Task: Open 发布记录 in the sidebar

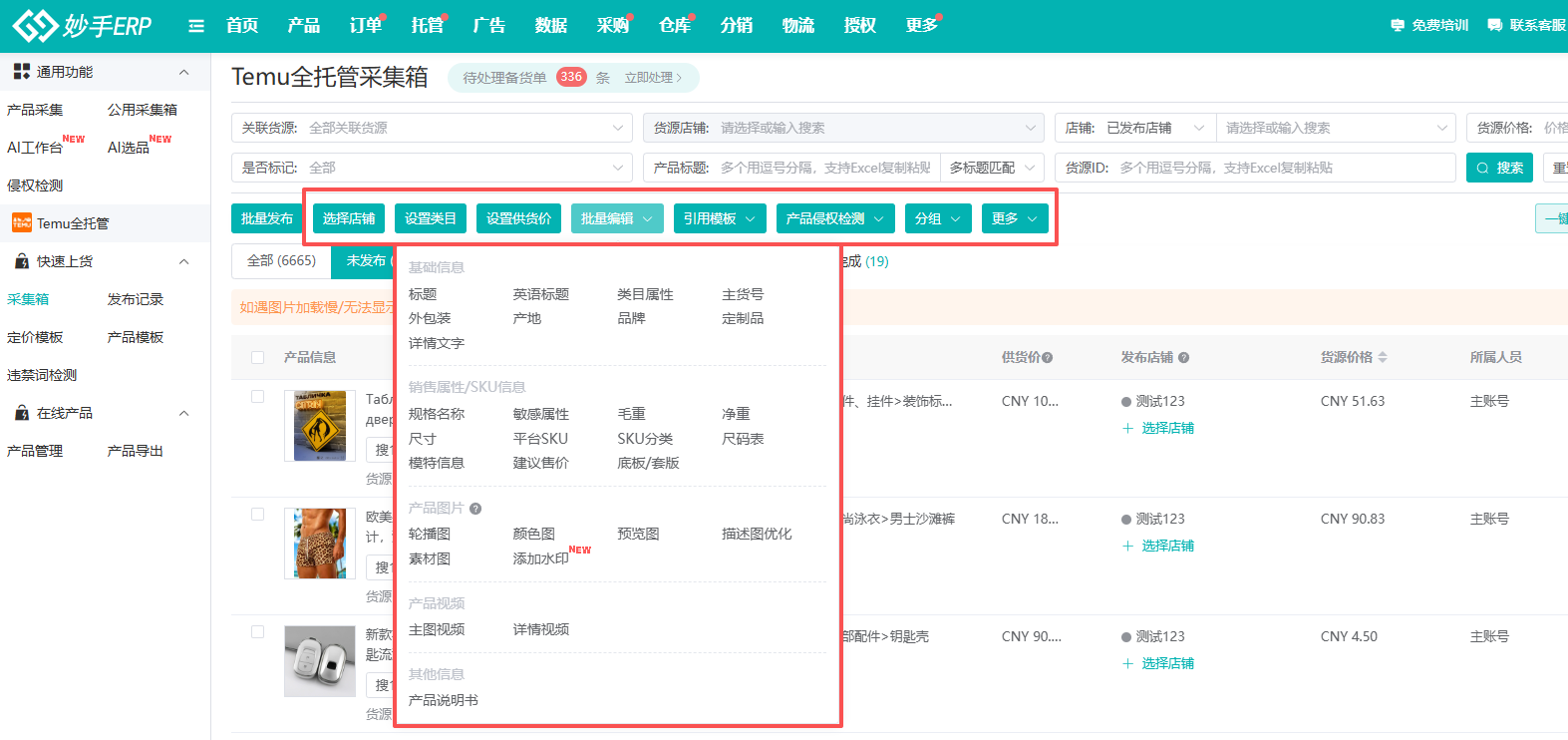Action: click(136, 299)
